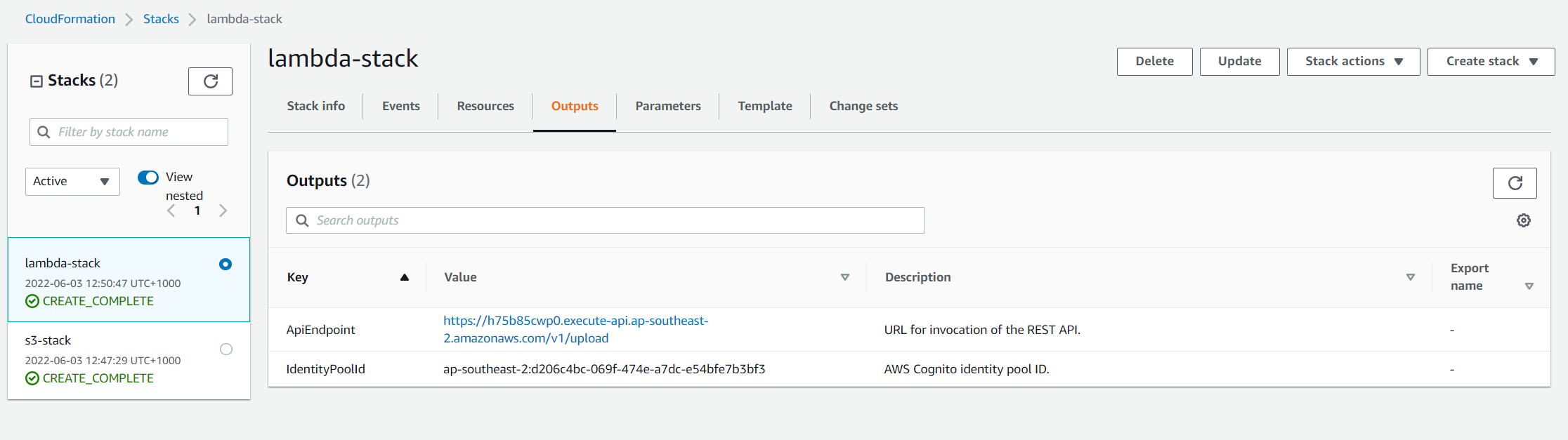Go to previous stacks page
Viewport: 1568px width, 440px height.
[171, 211]
